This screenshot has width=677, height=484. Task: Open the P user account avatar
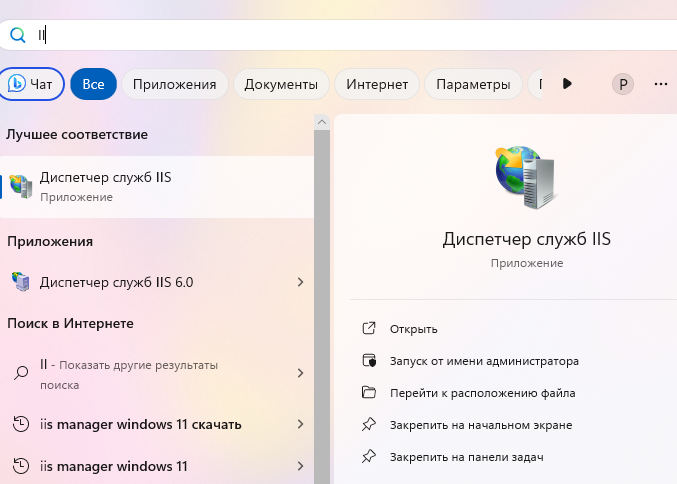click(x=623, y=84)
